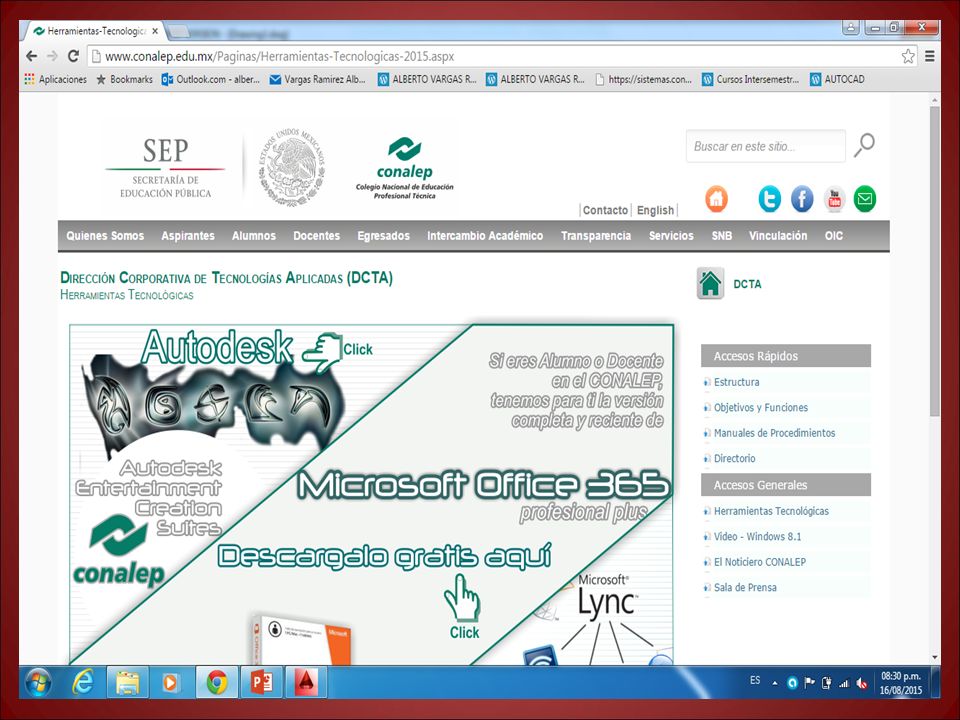This screenshot has height=720, width=960.
Task: Open Quienes Somos menu
Action: coord(105,236)
